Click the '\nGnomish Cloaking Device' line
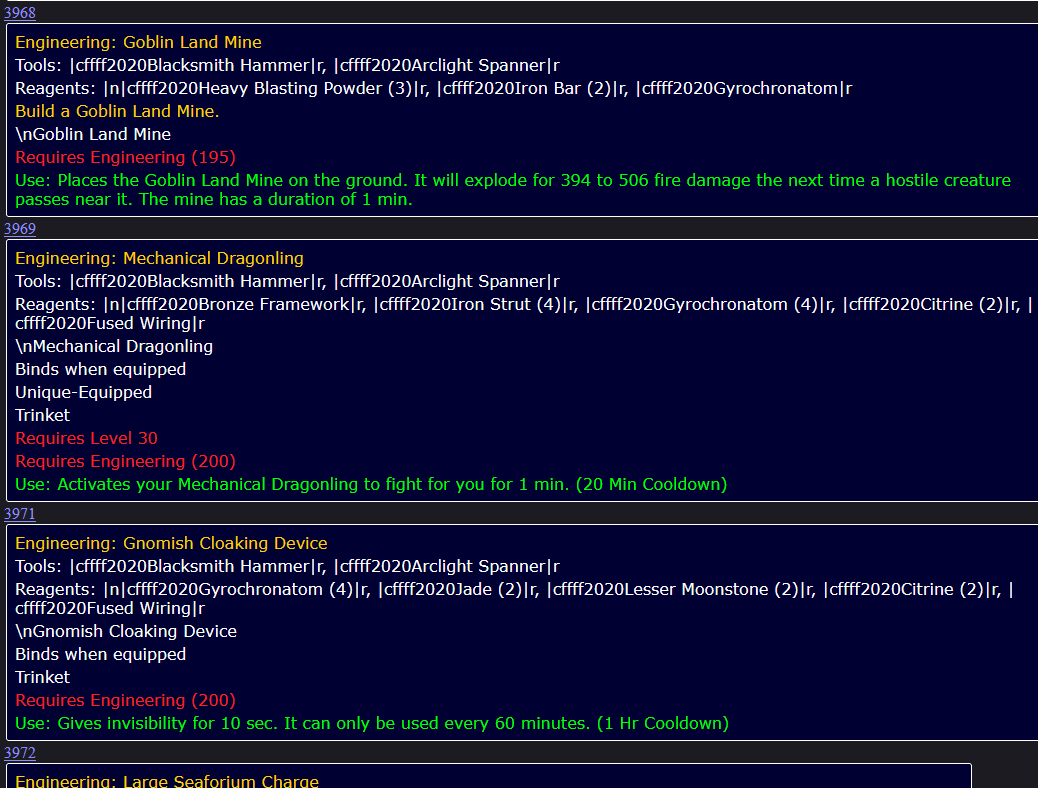 (126, 632)
